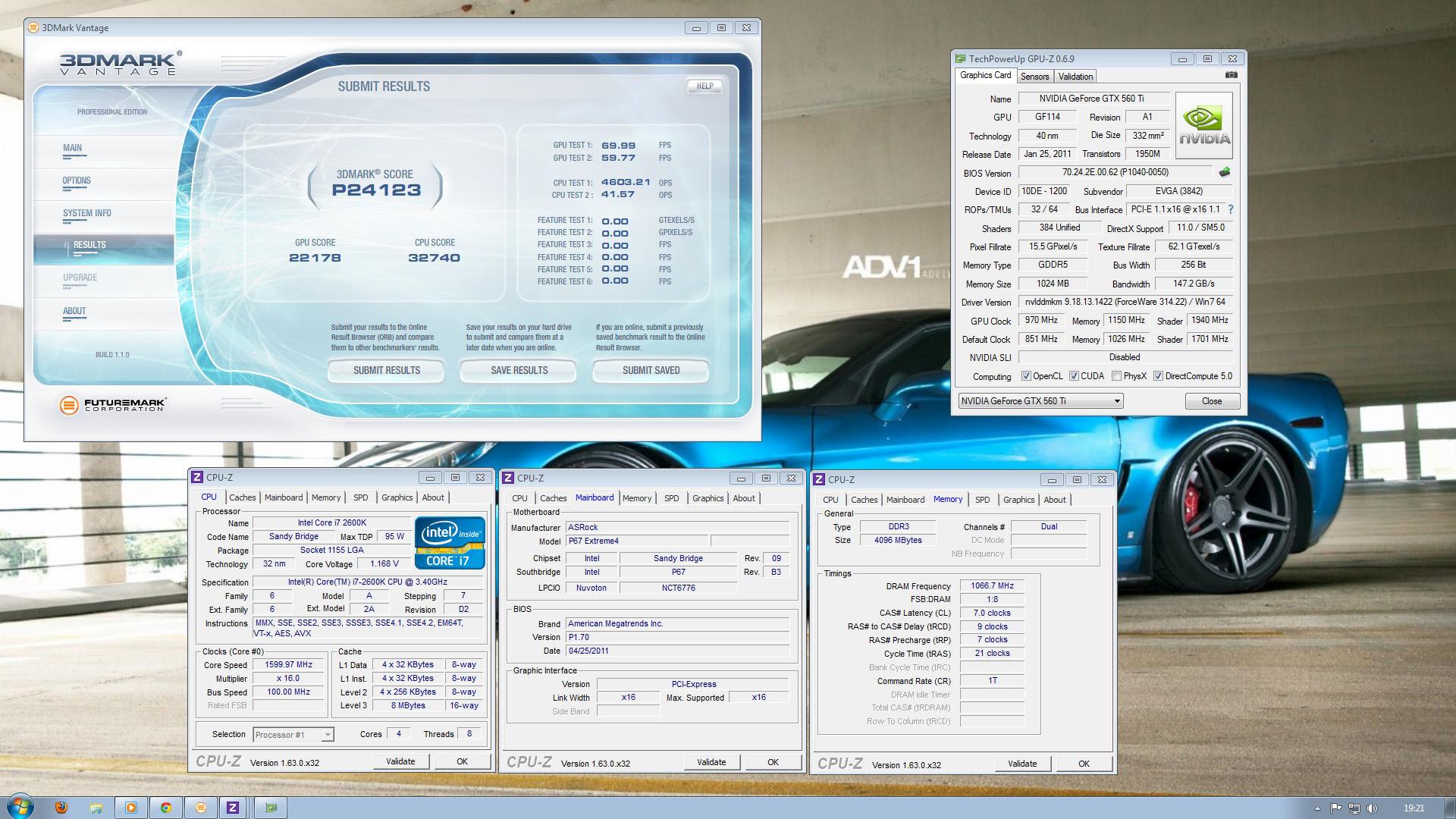Screen dimensions: 1456x819
Task: Click the SAVE RESULTS button
Action: point(519,370)
